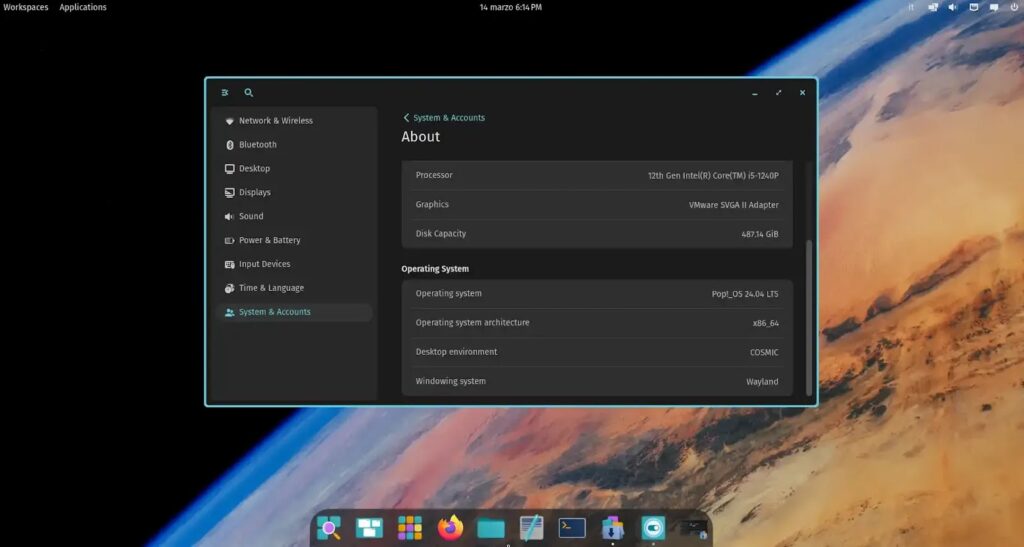Launch the Terminal from the dock

571,527
